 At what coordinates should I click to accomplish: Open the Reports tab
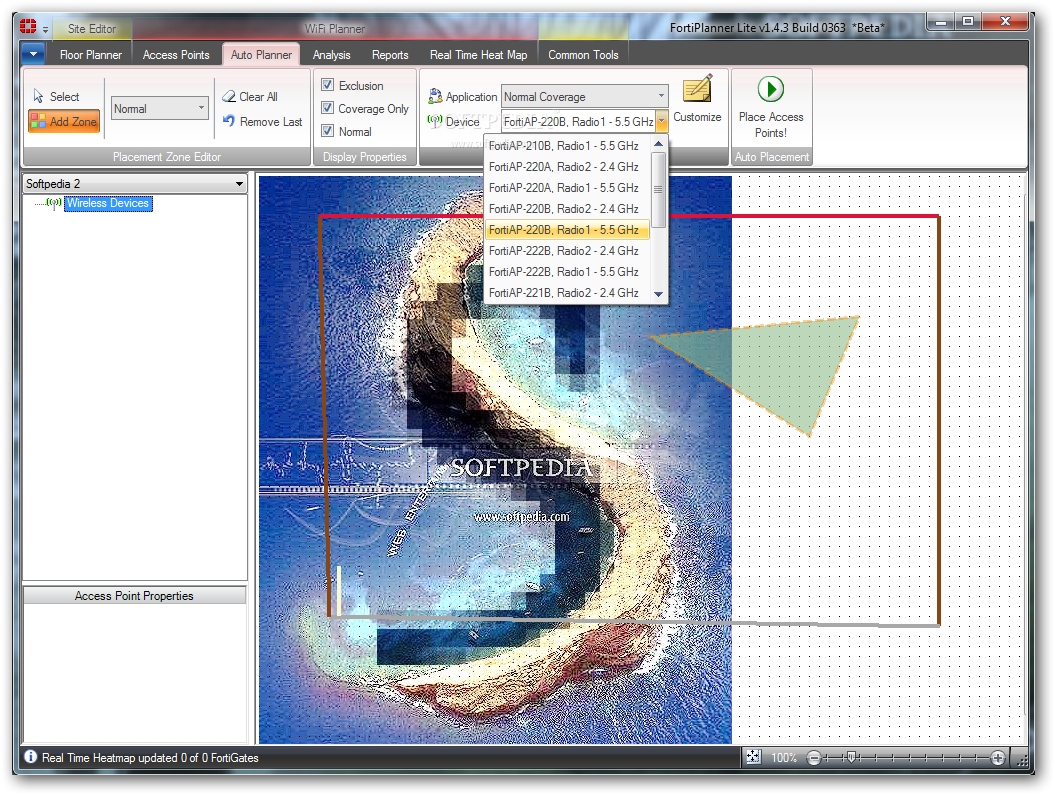coord(390,54)
